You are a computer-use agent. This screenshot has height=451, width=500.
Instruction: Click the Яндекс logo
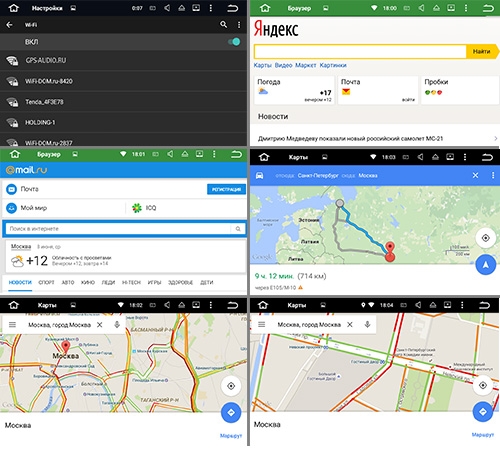[x=276, y=29]
